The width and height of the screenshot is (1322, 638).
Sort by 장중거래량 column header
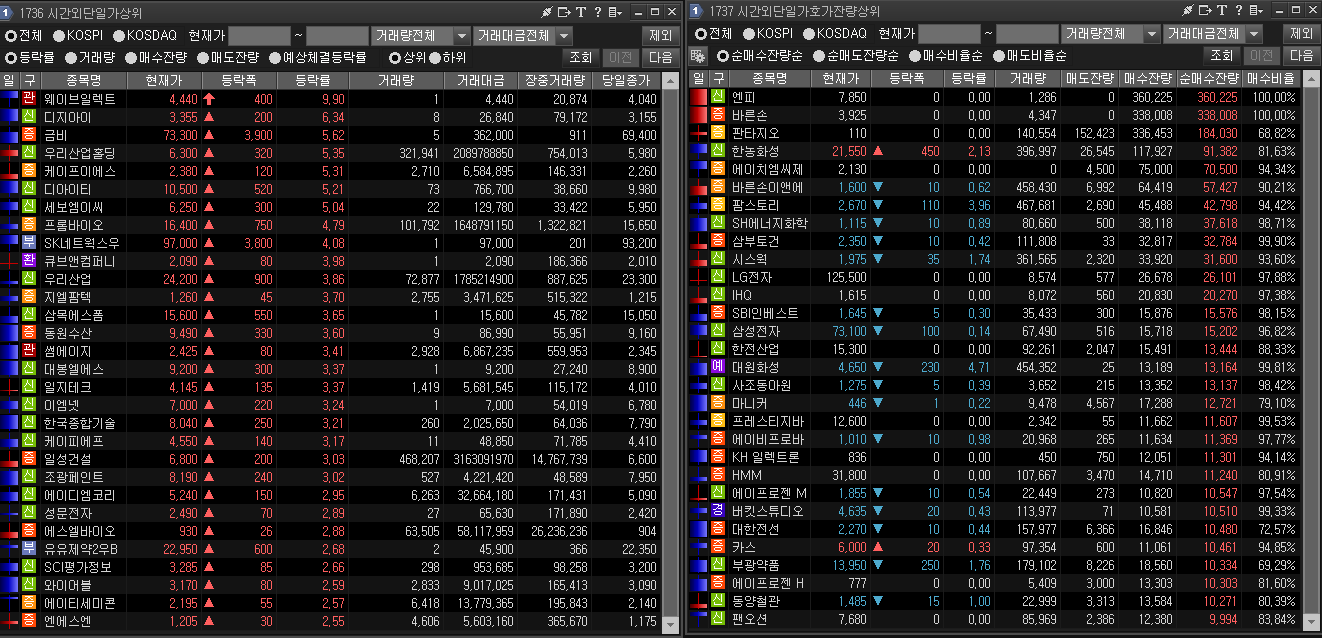pos(555,80)
